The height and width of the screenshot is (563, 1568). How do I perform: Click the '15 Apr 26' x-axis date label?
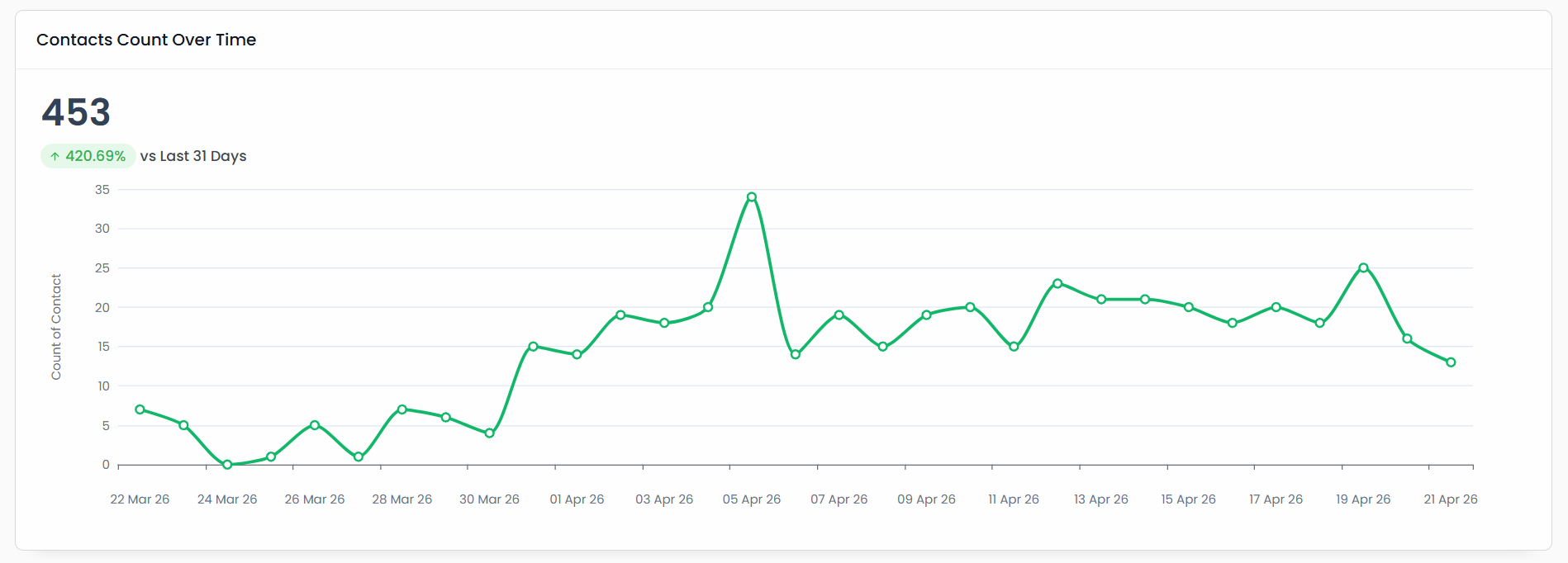click(1188, 499)
